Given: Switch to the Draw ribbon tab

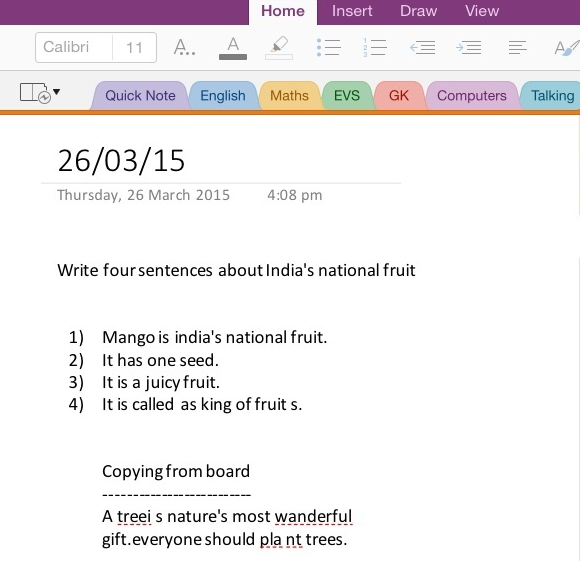Looking at the screenshot, I should [x=418, y=11].
